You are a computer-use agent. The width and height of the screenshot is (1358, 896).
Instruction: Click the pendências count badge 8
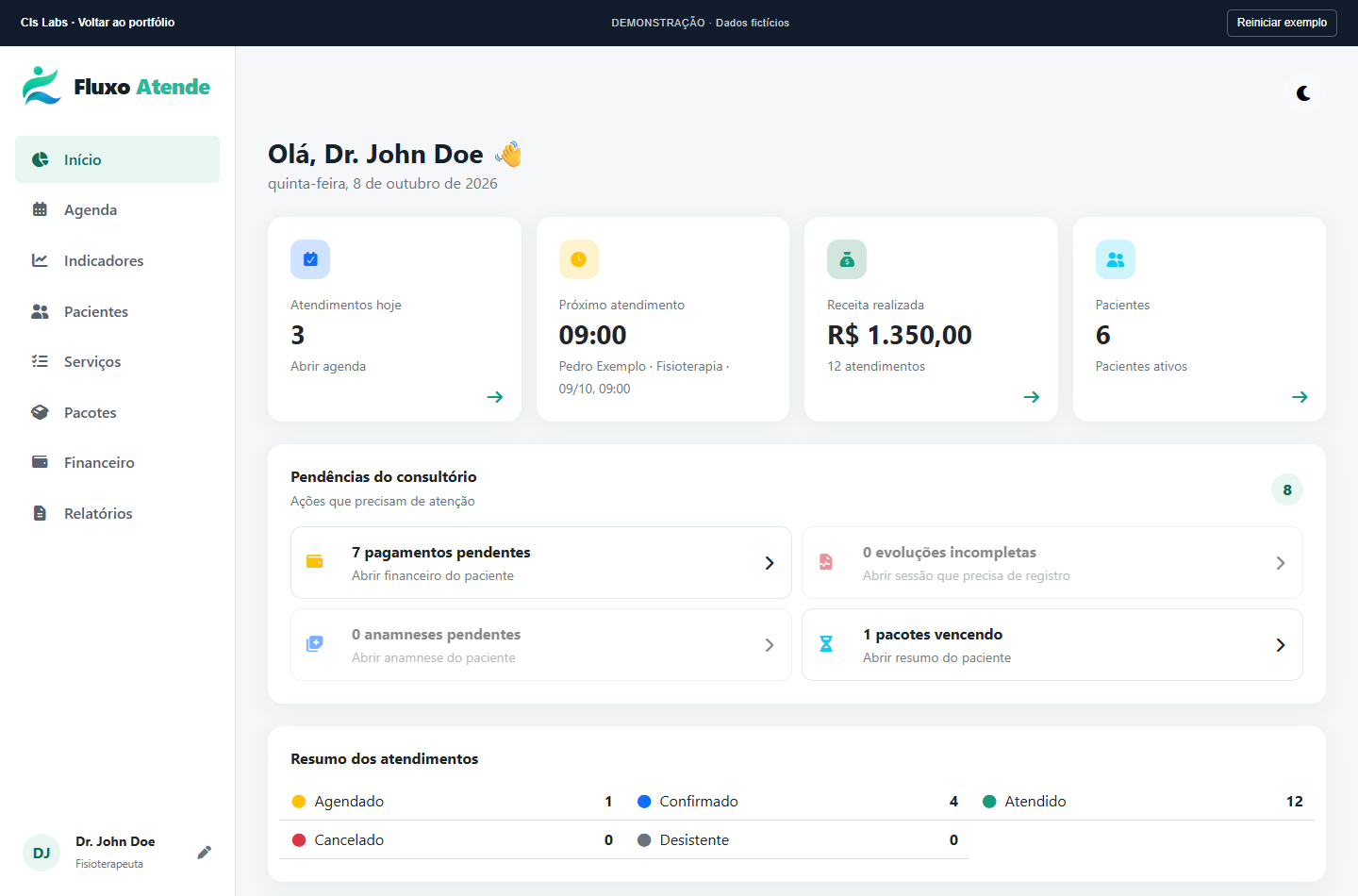1287,489
